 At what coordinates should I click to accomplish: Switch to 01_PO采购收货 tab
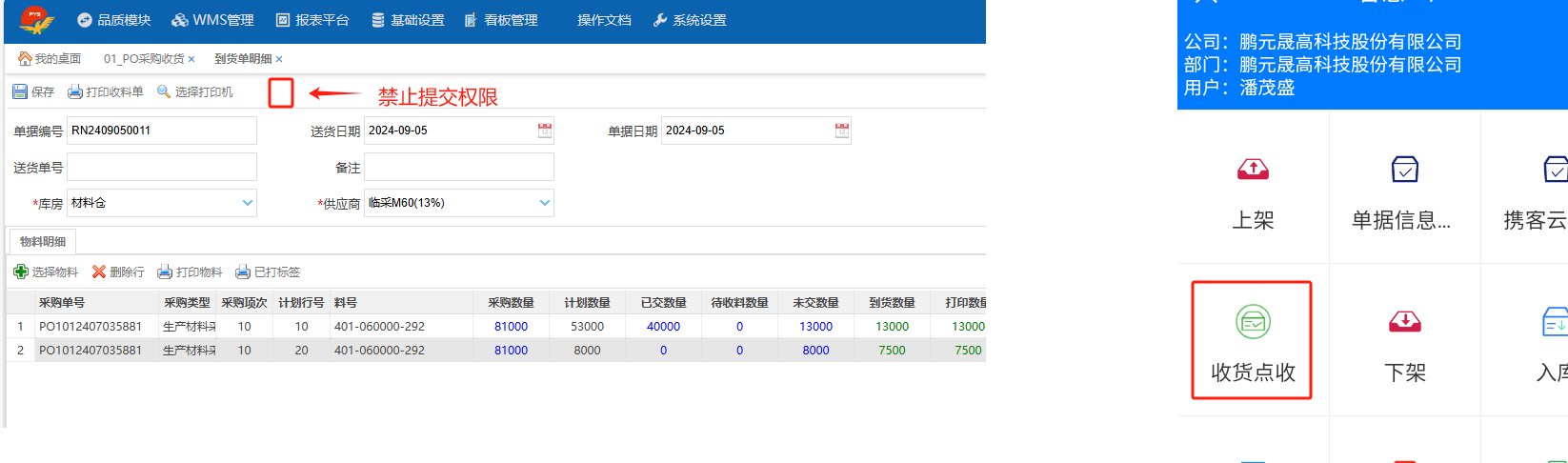143,59
